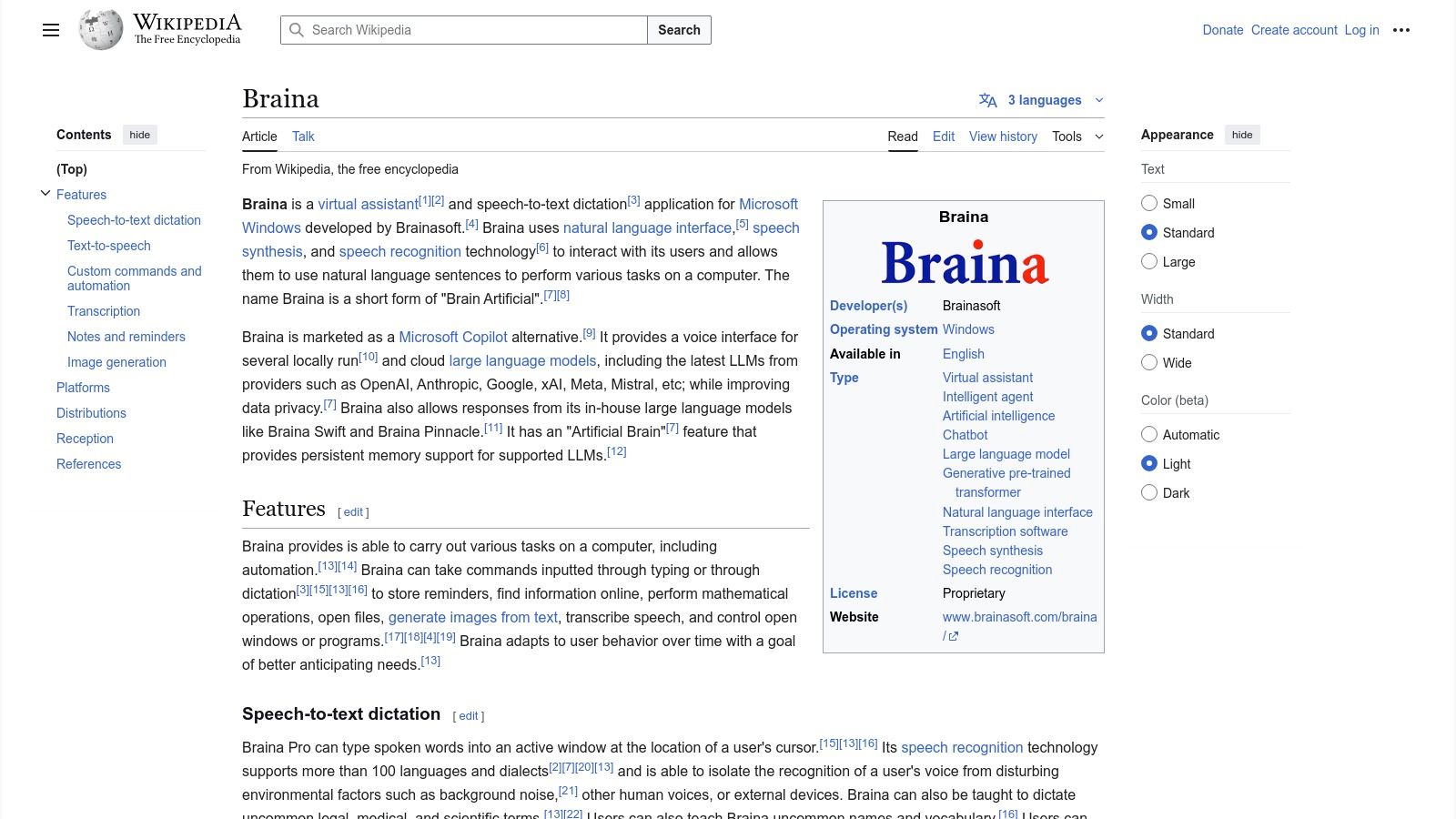This screenshot has height=819, width=1456.
Task: Click edit link beside Features heading
Action: coord(353,512)
